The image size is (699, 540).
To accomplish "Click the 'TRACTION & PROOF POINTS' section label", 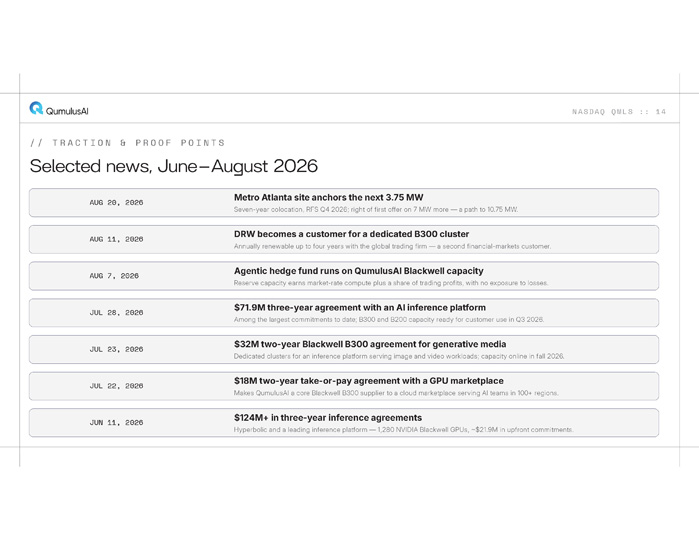I will point(127,143).
